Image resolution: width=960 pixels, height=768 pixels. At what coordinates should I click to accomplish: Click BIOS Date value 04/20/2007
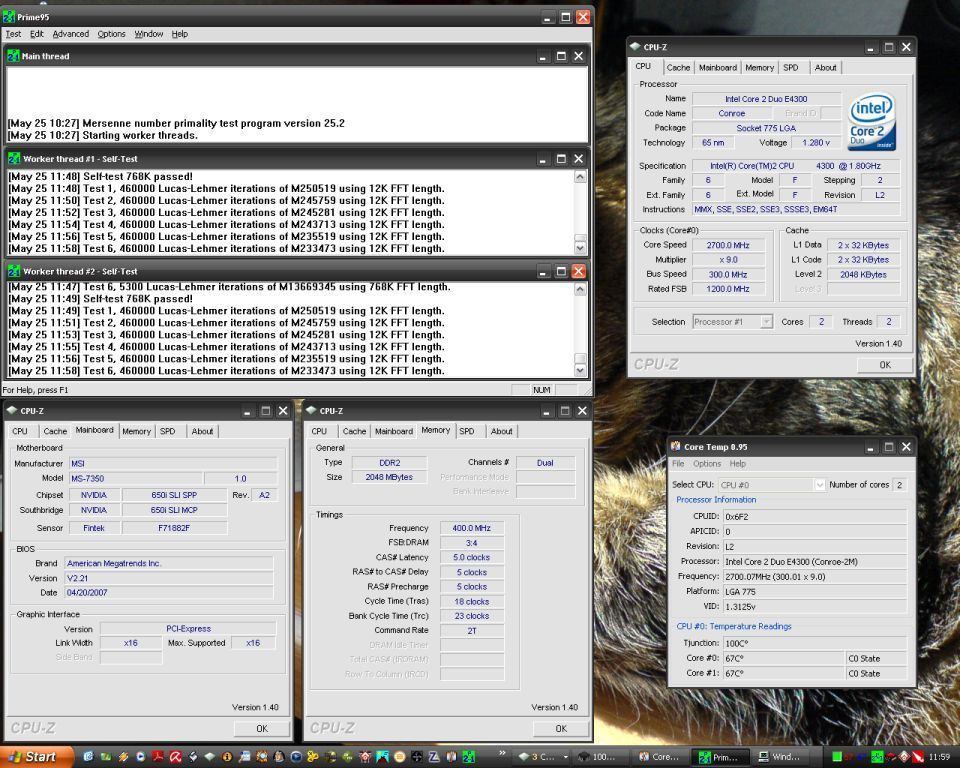click(x=169, y=592)
